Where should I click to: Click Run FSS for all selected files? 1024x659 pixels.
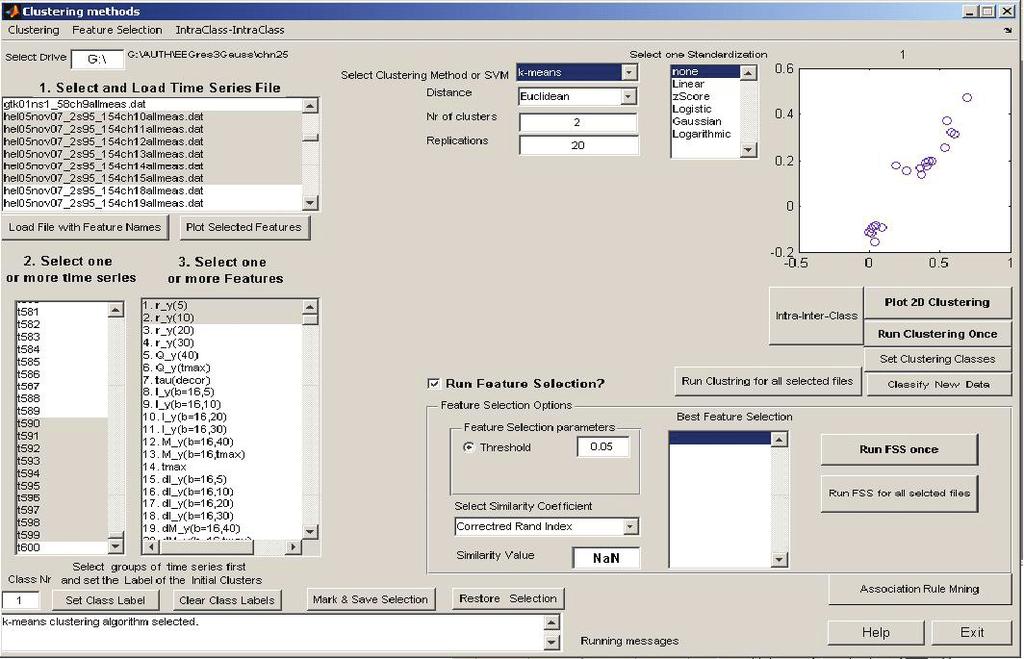coord(899,493)
